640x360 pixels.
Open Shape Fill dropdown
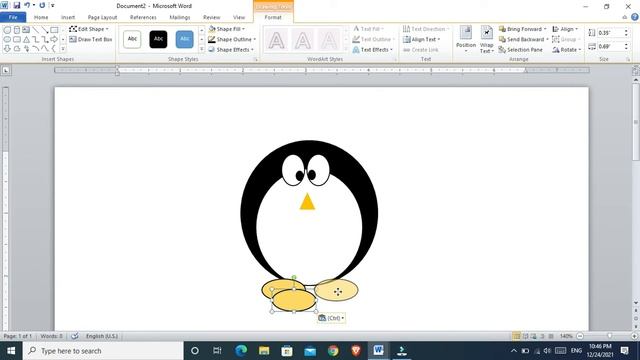227,29
